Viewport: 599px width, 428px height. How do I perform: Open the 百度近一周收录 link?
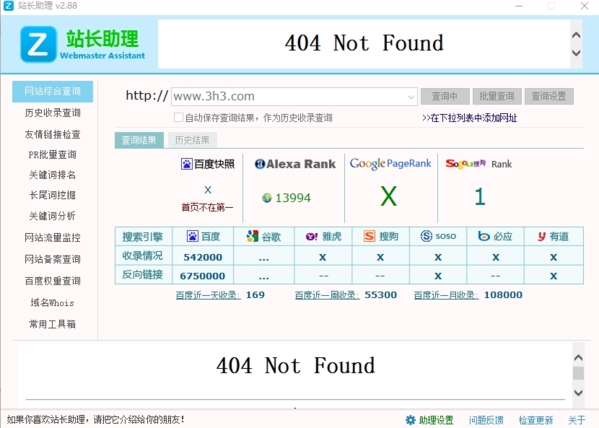[327, 295]
